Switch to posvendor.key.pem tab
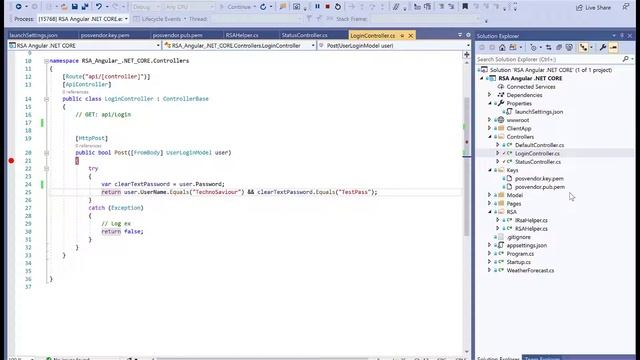 (105, 36)
